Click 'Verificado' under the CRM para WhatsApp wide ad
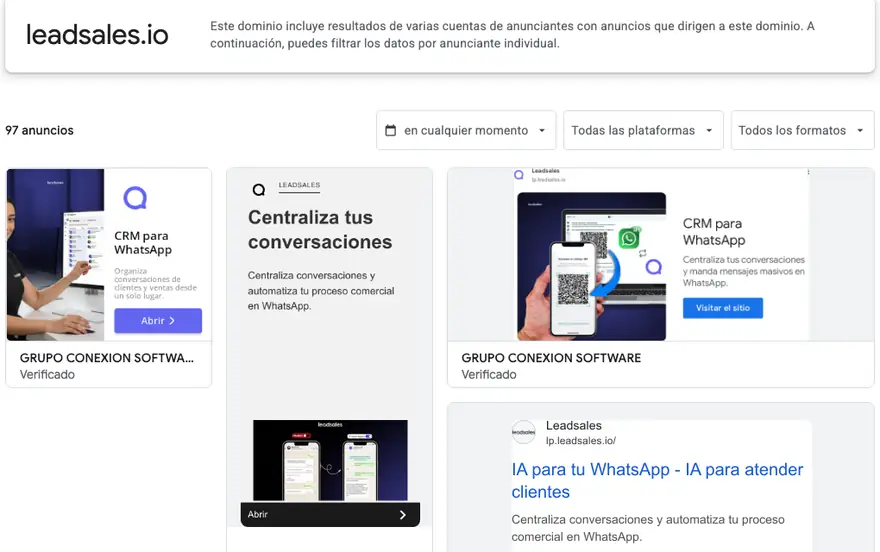Screen dimensions: 880x552 click(489, 375)
